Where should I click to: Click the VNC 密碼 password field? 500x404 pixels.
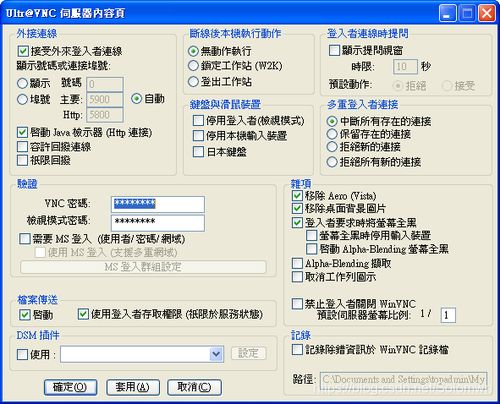click(x=158, y=204)
